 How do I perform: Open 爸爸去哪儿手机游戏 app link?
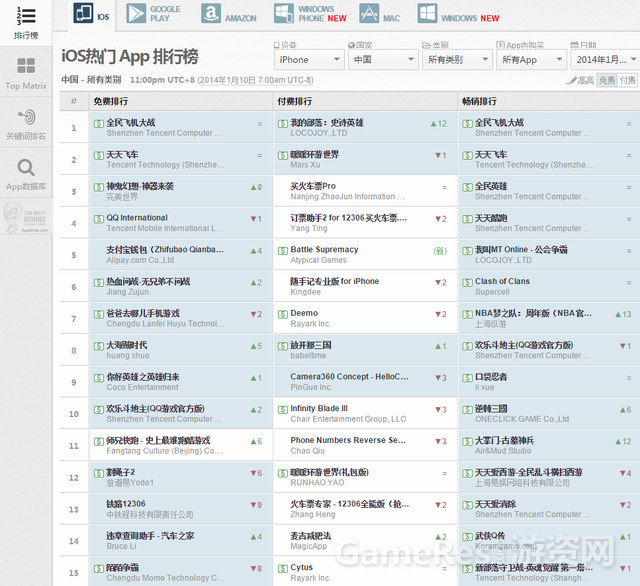pos(143,313)
